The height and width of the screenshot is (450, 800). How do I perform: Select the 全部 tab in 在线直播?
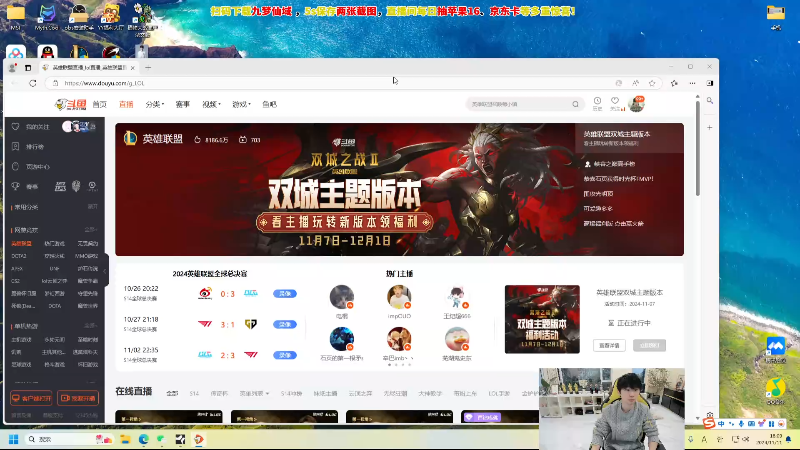pos(172,393)
